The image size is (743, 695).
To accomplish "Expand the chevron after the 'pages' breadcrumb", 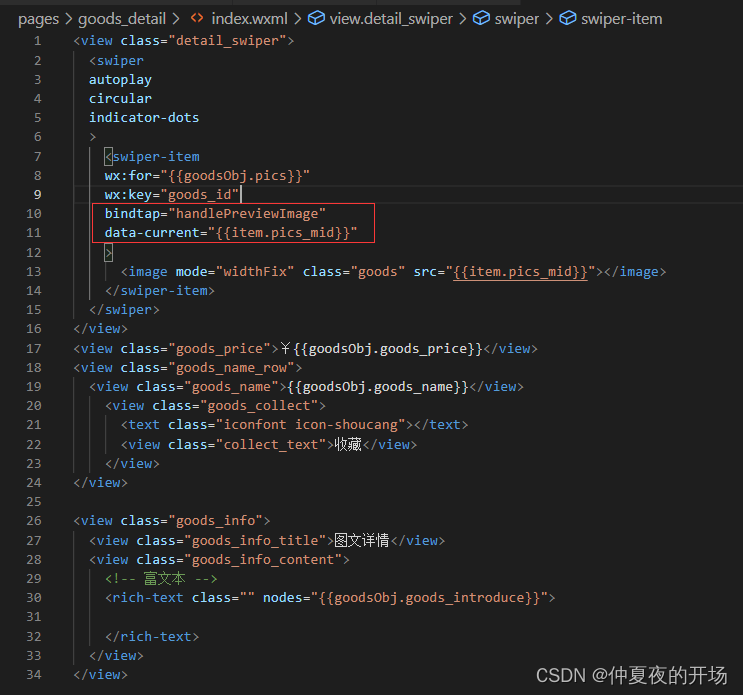I will point(69,19).
